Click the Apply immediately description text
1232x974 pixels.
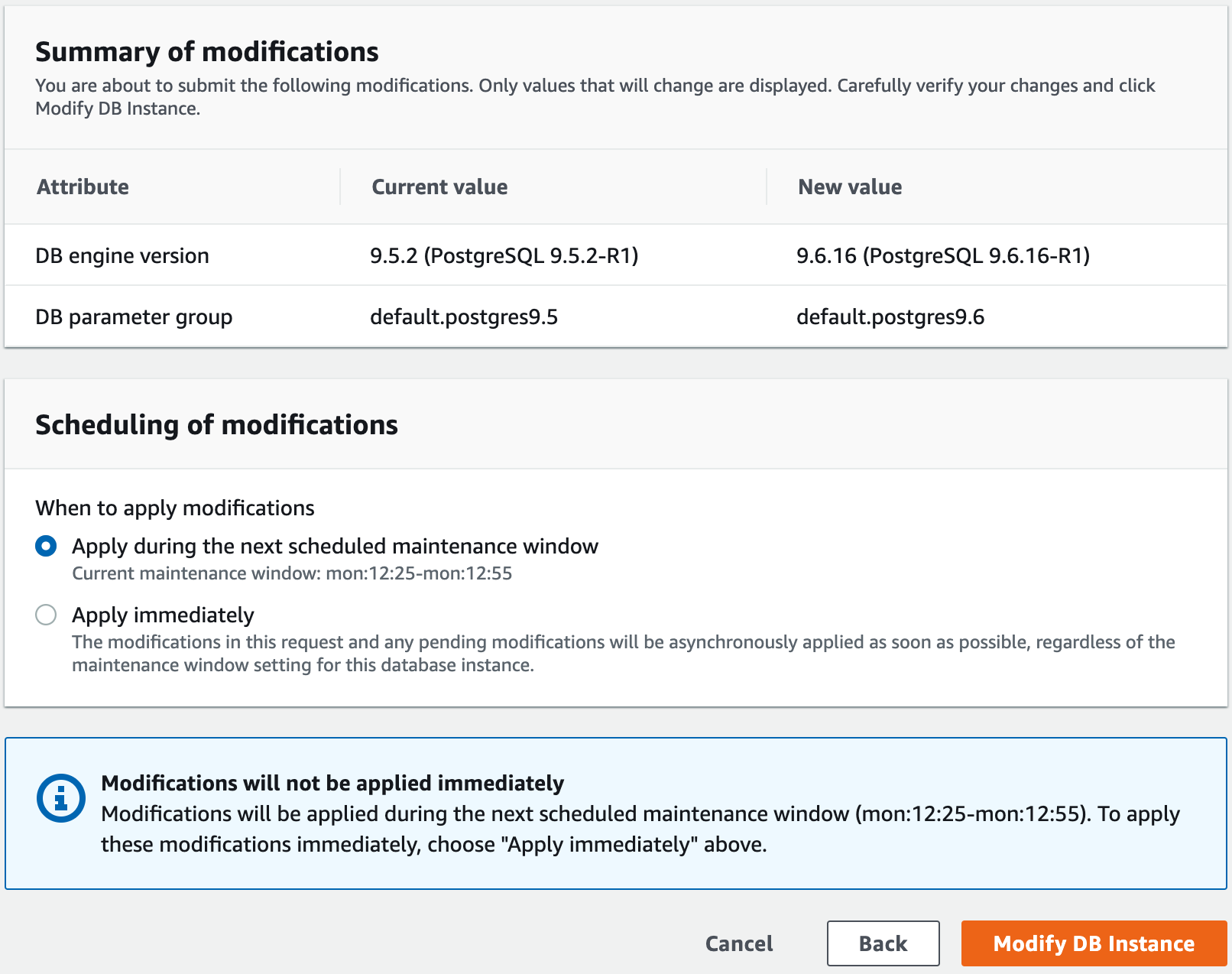coord(624,653)
